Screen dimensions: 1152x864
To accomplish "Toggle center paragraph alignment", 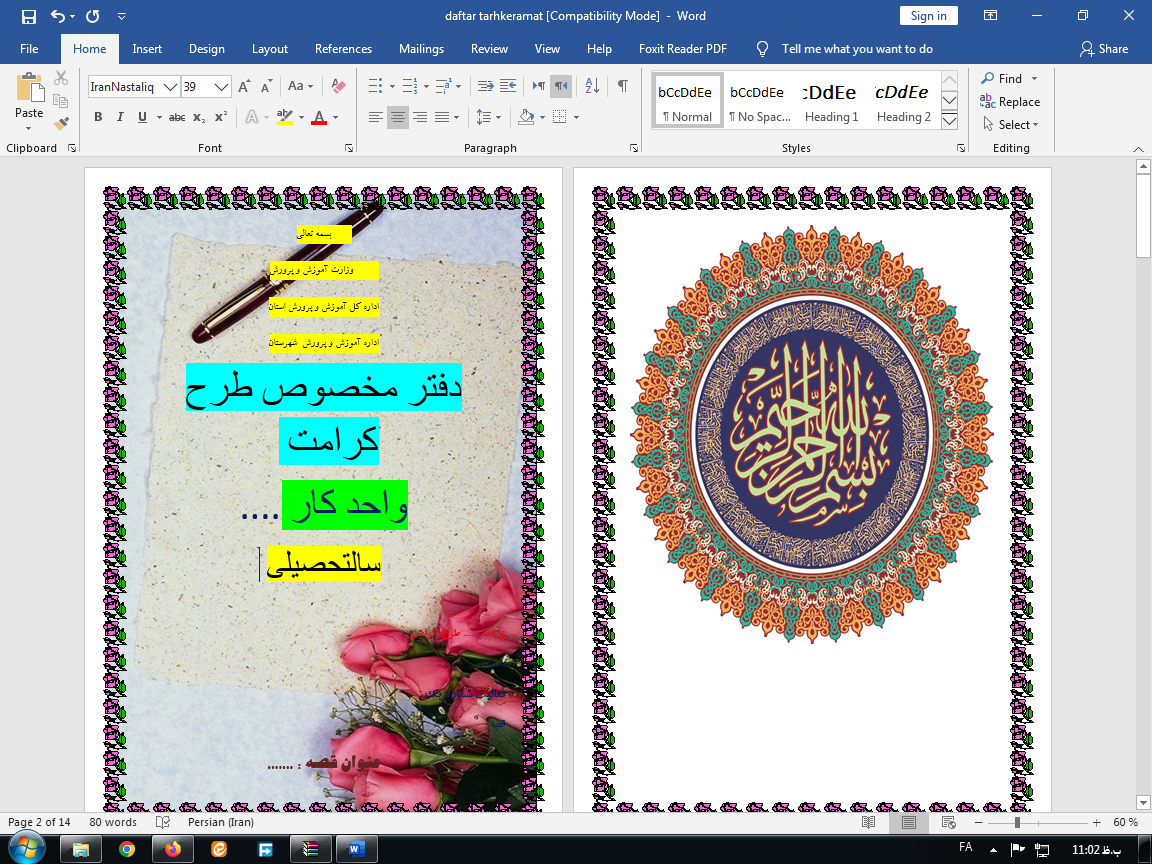I will (397, 118).
